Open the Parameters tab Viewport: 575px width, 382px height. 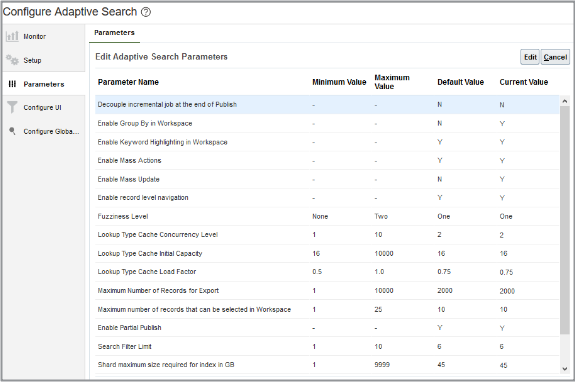[114, 33]
